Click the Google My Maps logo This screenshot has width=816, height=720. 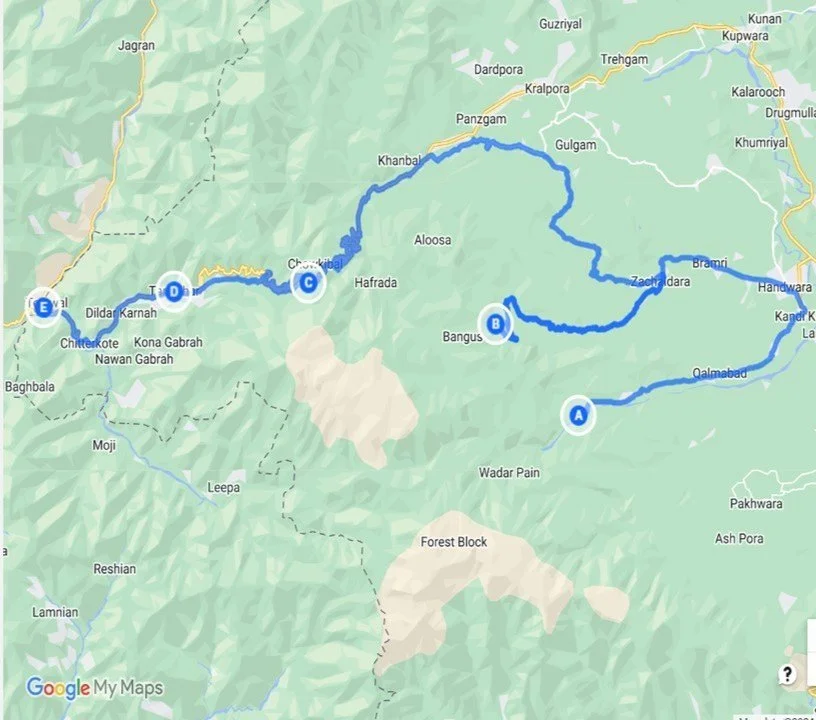[x=95, y=688]
